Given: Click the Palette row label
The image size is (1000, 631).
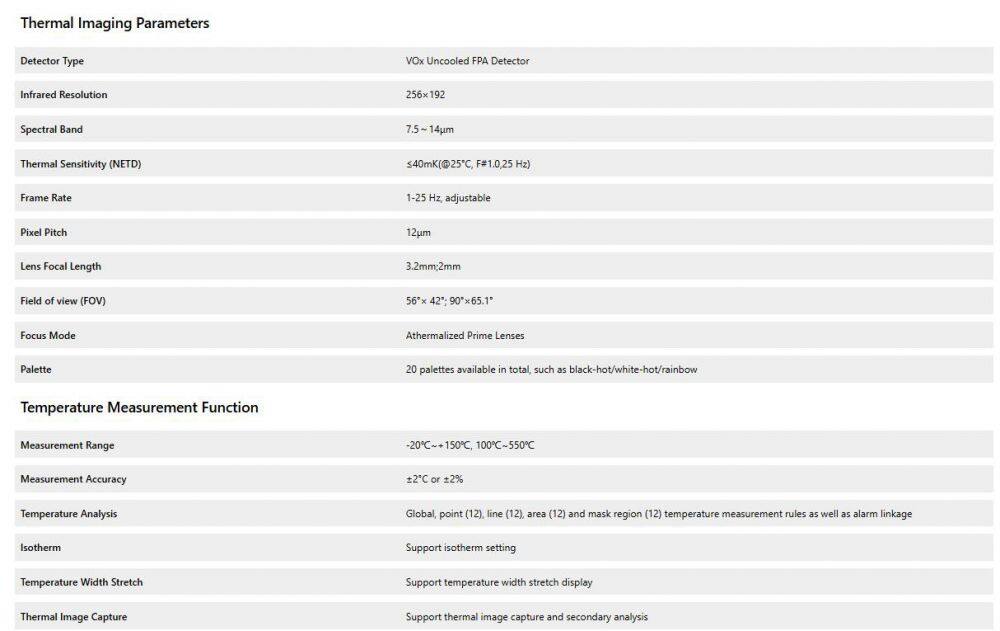Looking at the screenshot, I should pos(36,369).
